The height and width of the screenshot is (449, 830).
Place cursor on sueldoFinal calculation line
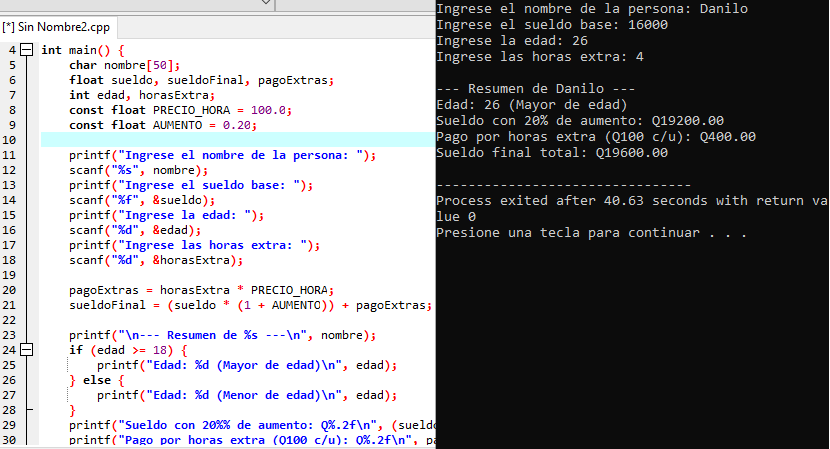pyautogui.click(x=250, y=305)
